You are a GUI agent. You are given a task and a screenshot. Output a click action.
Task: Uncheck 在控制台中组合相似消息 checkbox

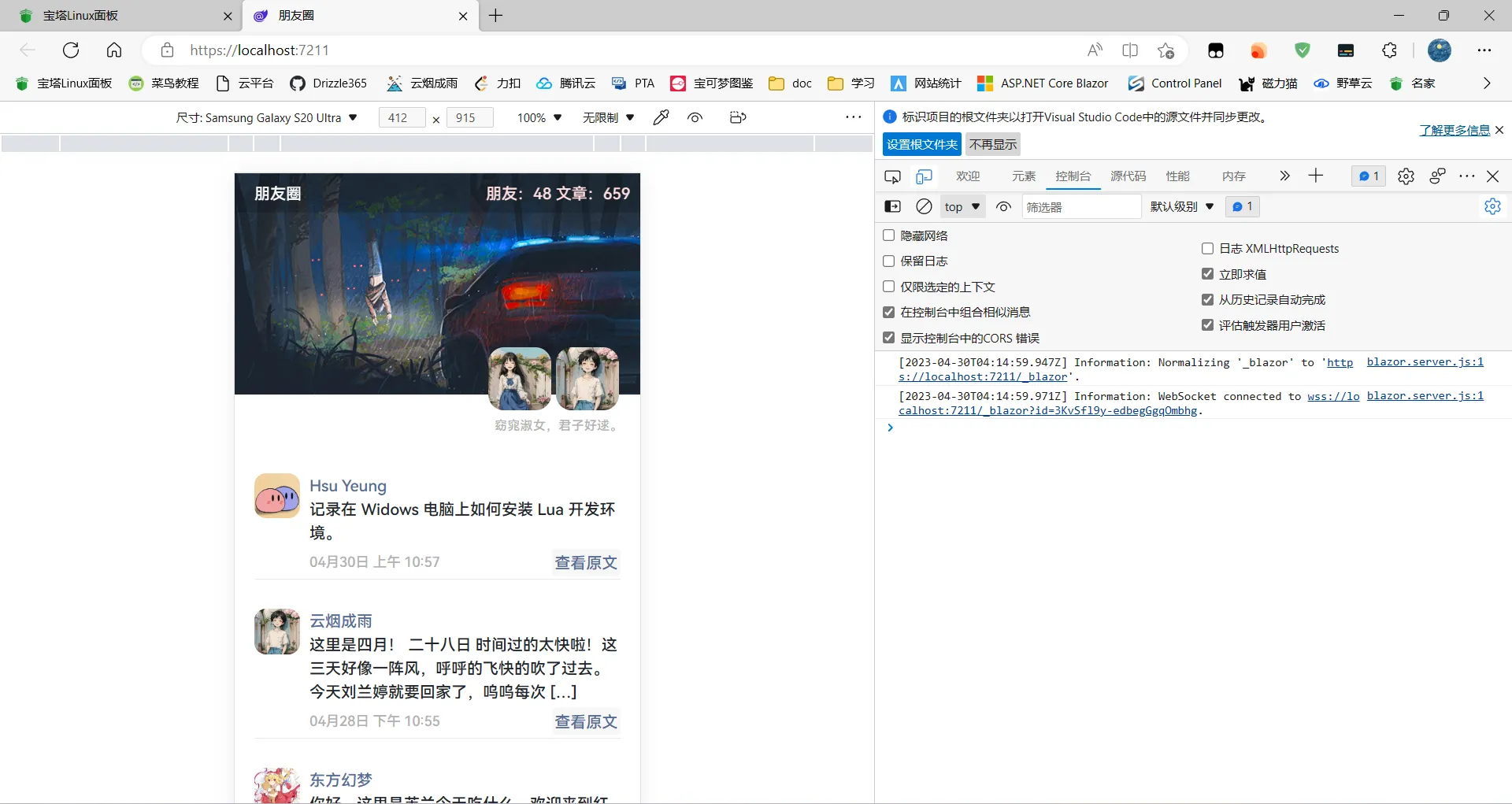(x=889, y=312)
